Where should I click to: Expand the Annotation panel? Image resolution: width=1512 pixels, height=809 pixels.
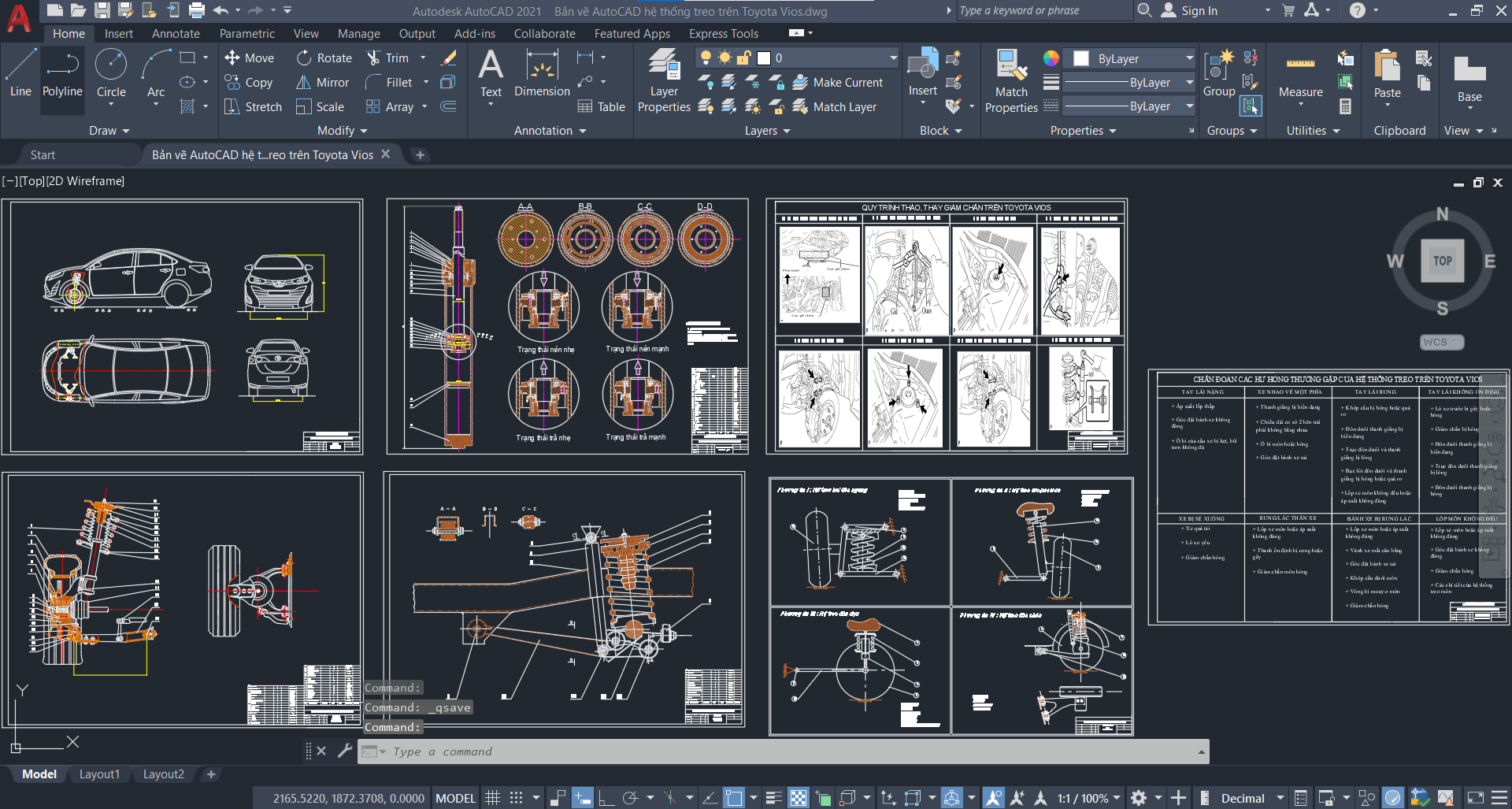coord(550,131)
